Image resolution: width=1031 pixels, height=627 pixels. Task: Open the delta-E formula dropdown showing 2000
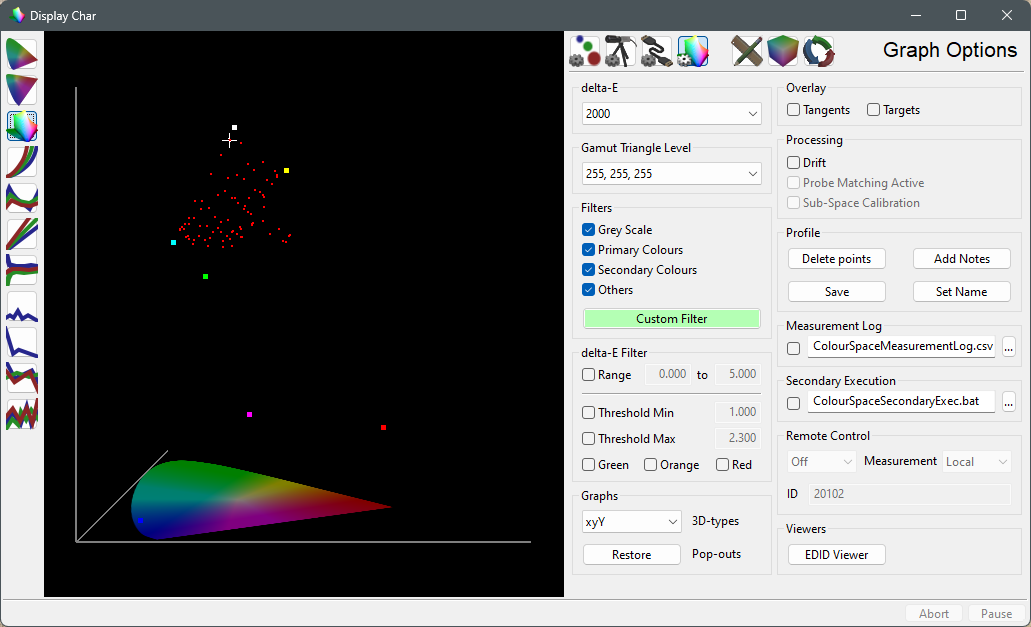[x=671, y=113]
